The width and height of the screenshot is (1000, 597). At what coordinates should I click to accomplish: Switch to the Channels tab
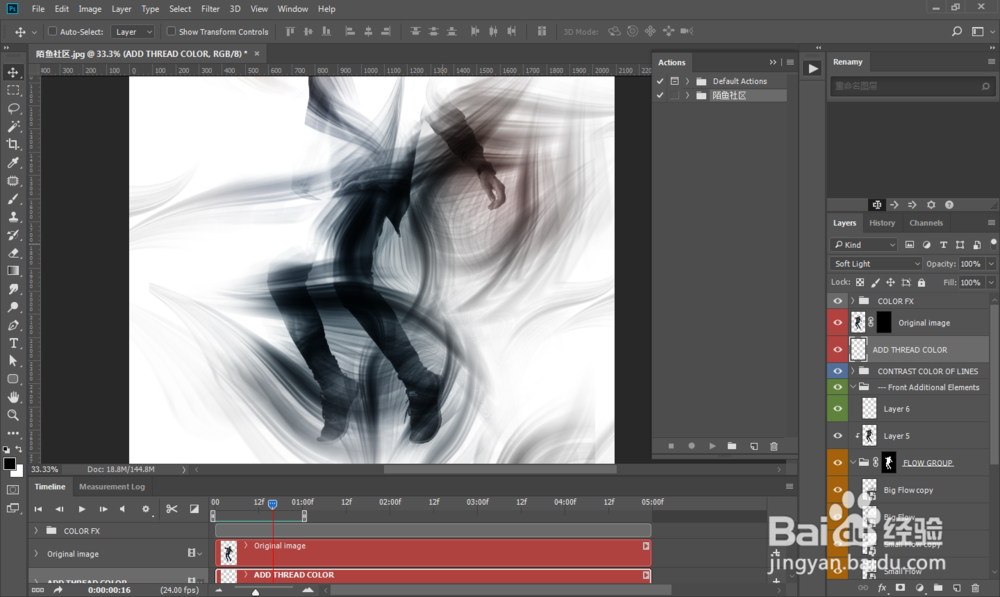click(x=926, y=223)
